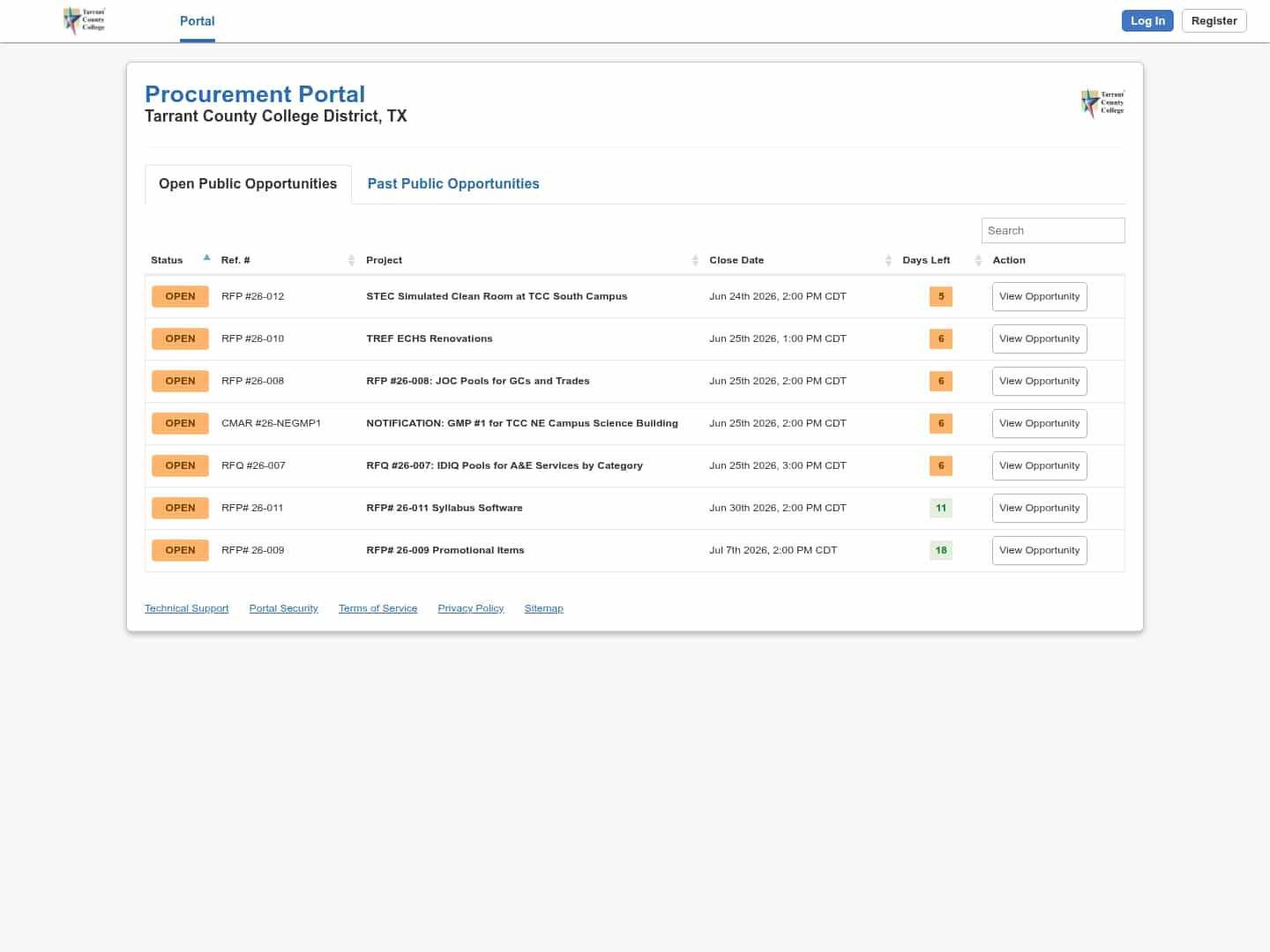The image size is (1270, 952).
Task: Select the Open Public Opportunities tab
Action: (248, 184)
